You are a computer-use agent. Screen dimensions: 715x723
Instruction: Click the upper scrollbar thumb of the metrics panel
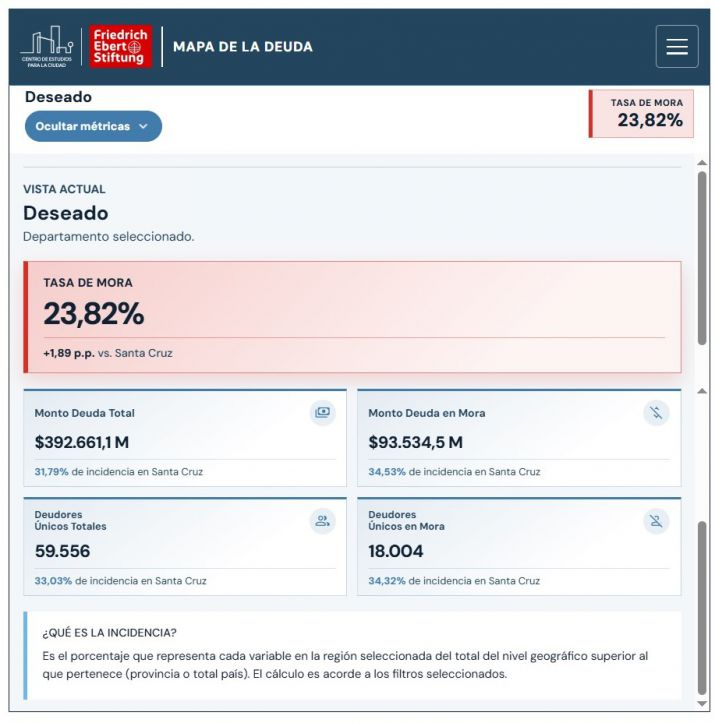[x=702, y=258]
